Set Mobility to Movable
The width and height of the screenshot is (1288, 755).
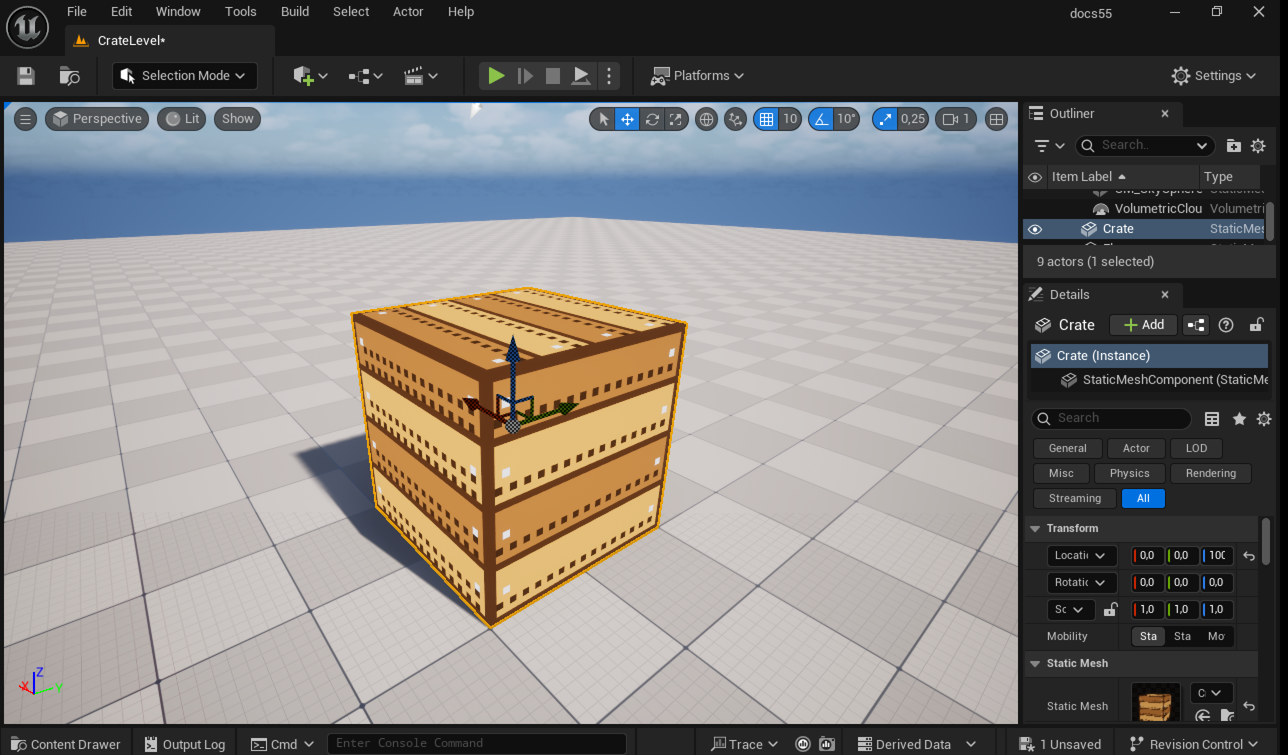[1217, 636]
